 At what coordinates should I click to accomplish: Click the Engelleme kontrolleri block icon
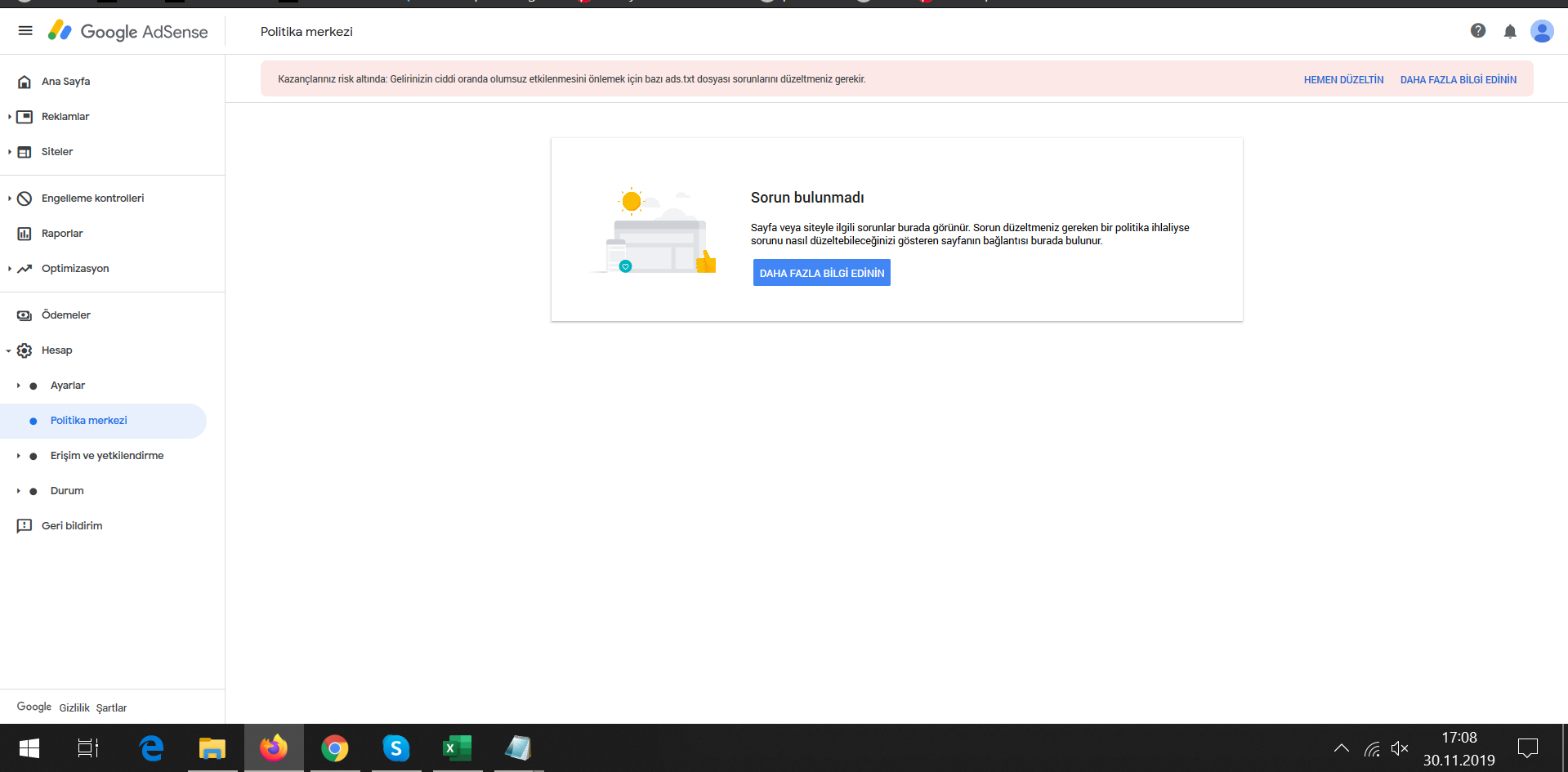tap(25, 199)
